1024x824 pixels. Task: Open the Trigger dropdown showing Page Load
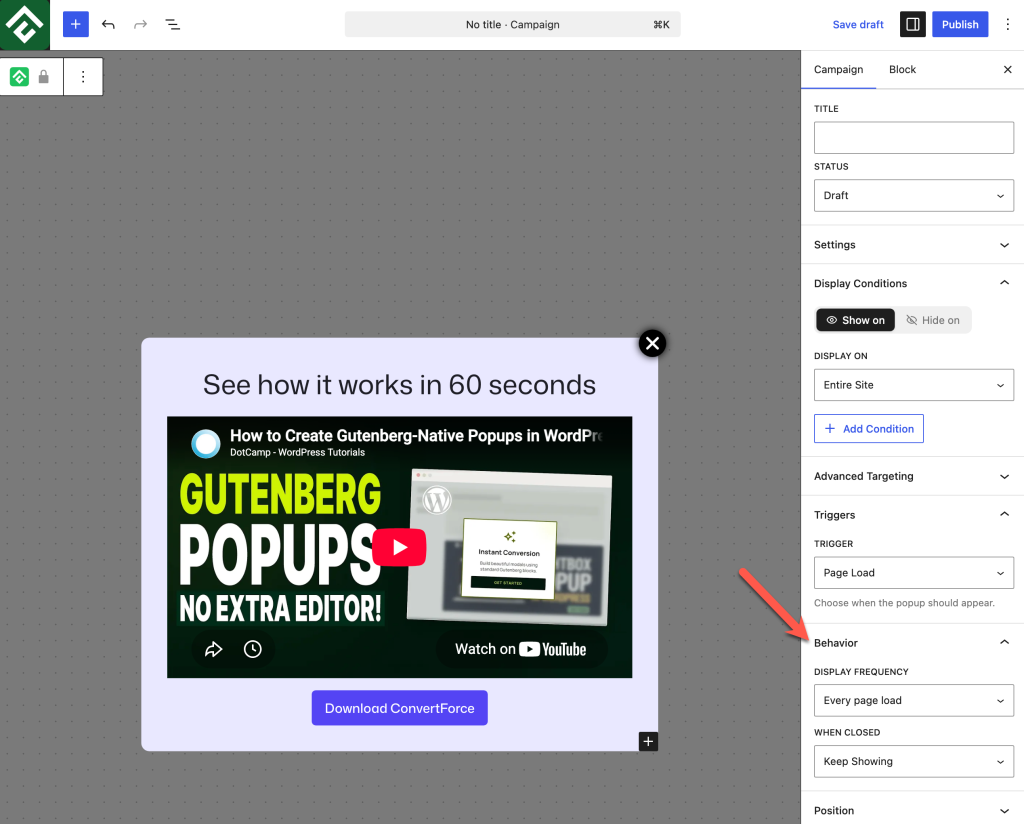pyautogui.click(x=913, y=573)
